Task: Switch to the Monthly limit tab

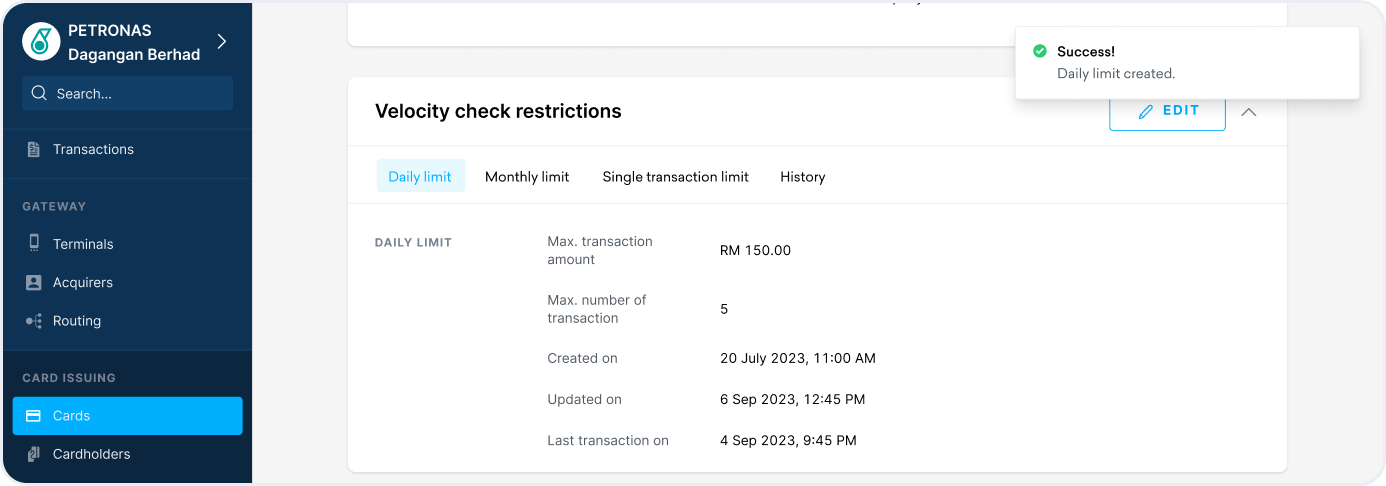Action: click(x=527, y=176)
